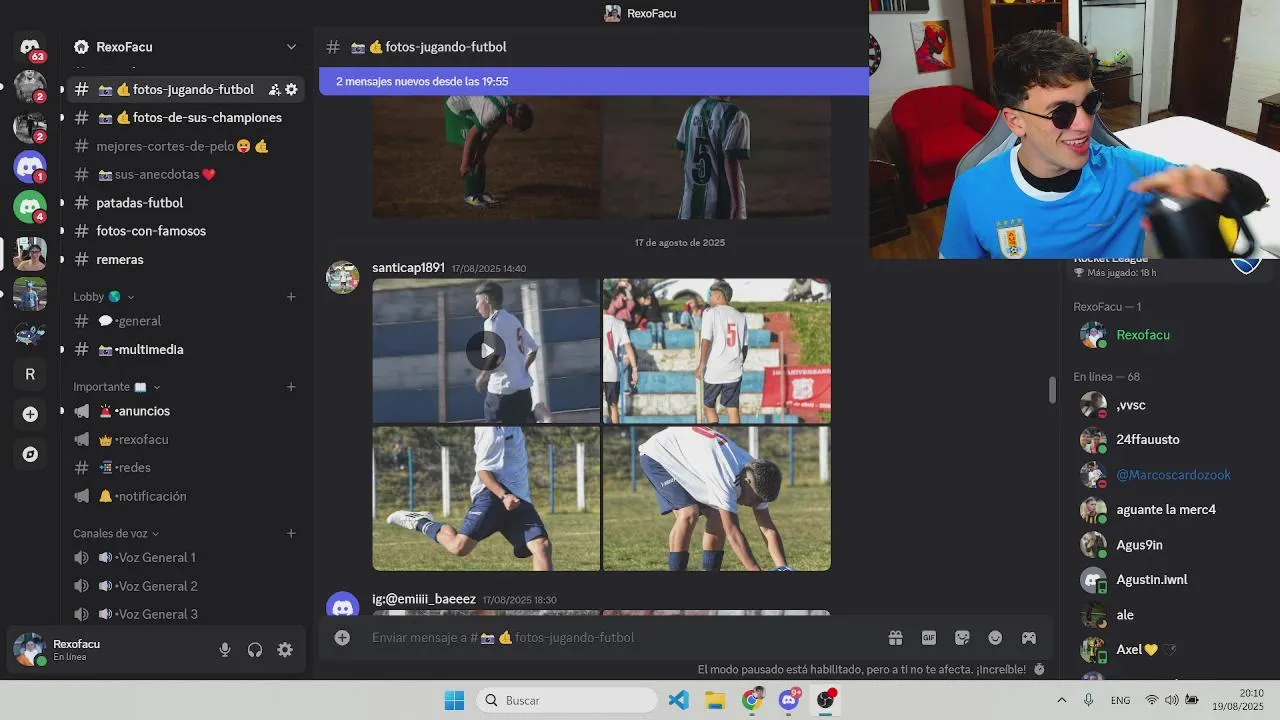The image size is (1280, 720).
Task: Open the sus-anecdotas channel
Action: (186, 174)
